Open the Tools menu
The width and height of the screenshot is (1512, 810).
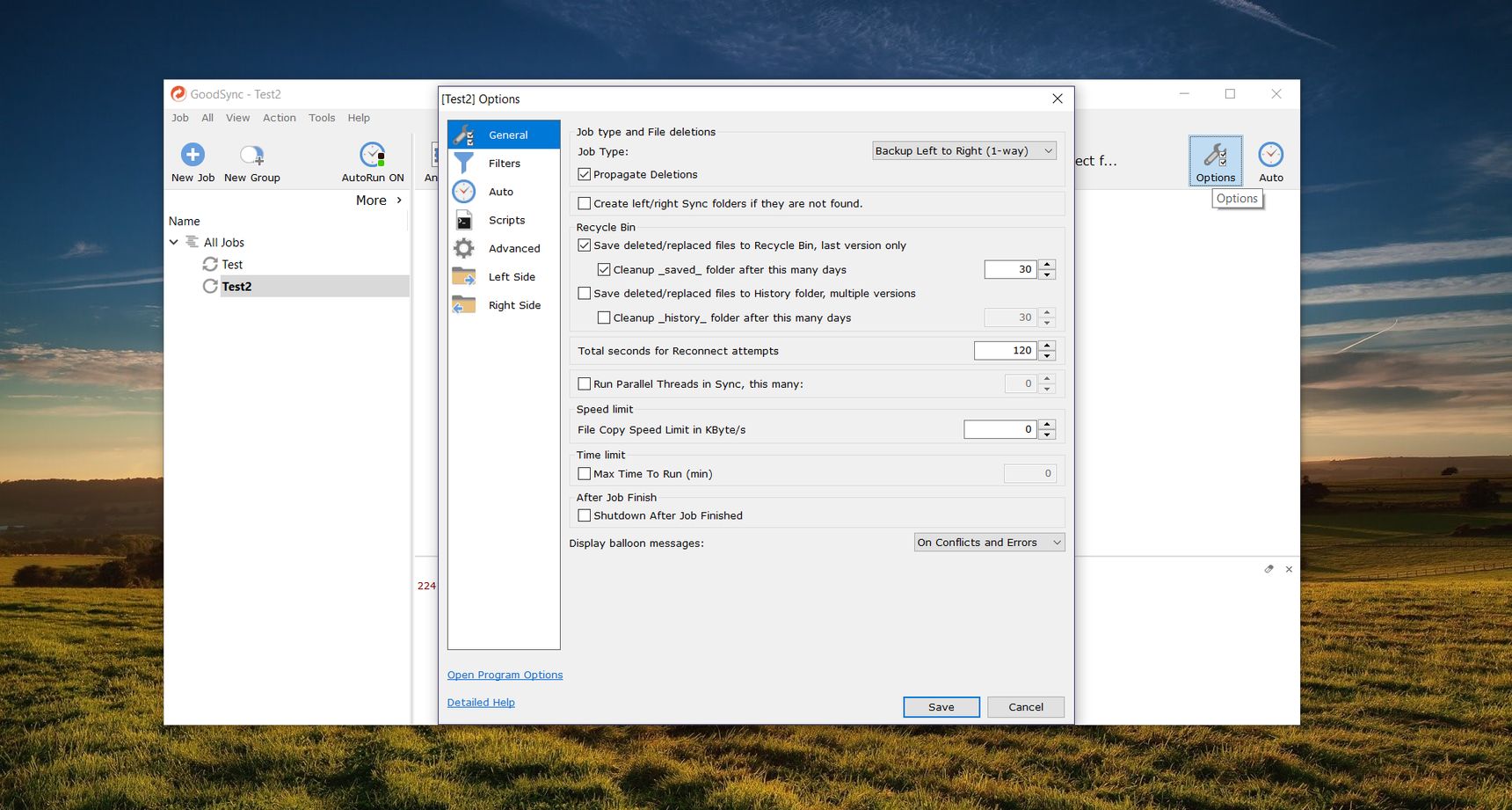pos(322,118)
